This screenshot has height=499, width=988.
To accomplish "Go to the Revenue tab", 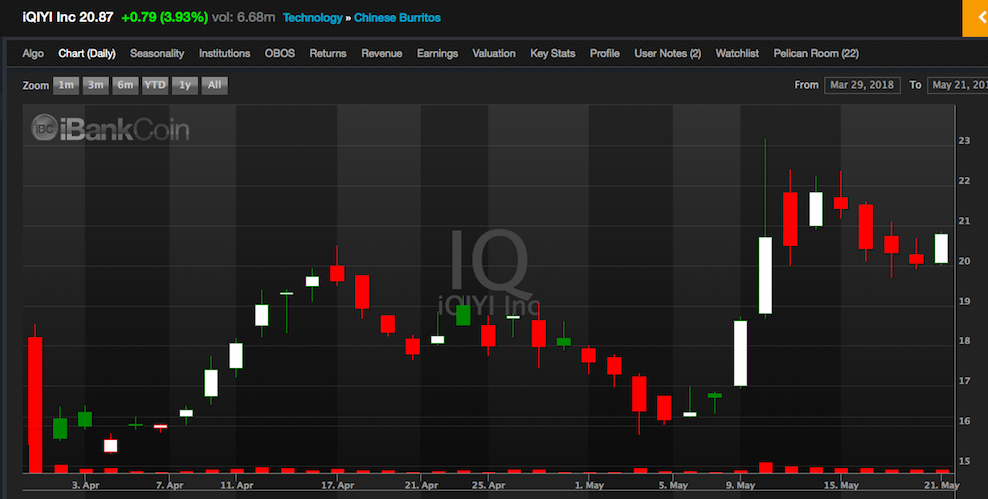I will (x=381, y=54).
